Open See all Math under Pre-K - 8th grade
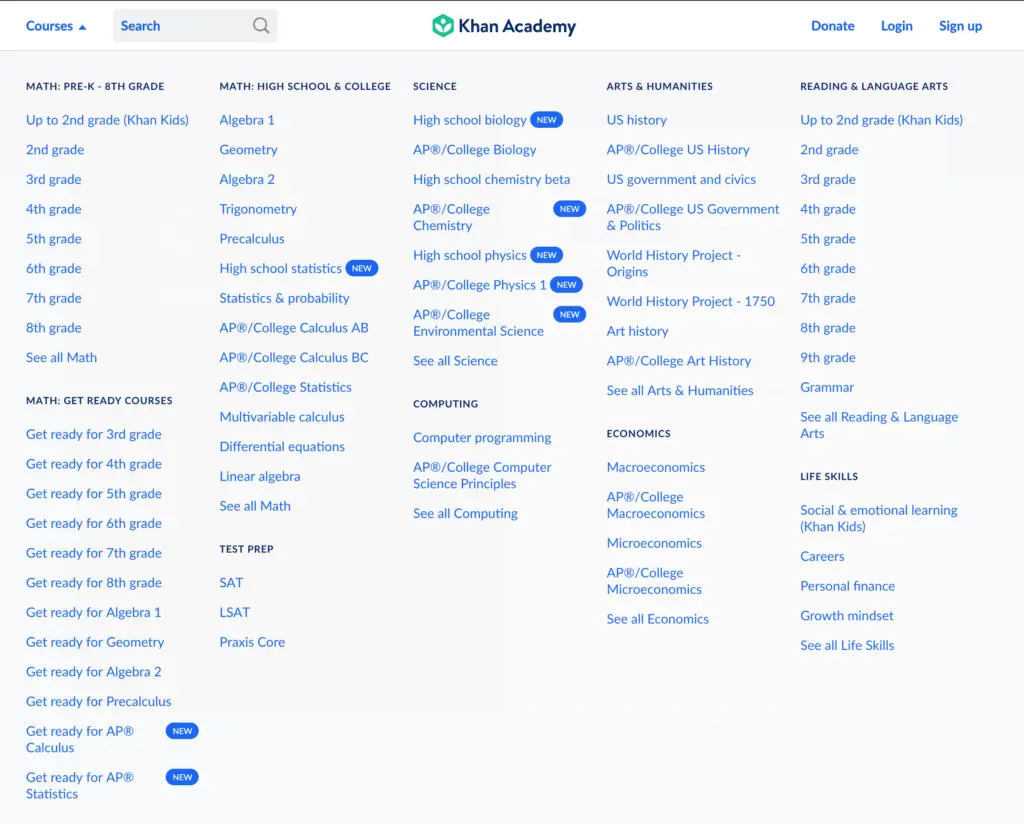Image resolution: width=1024 pixels, height=824 pixels. (61, 358)
